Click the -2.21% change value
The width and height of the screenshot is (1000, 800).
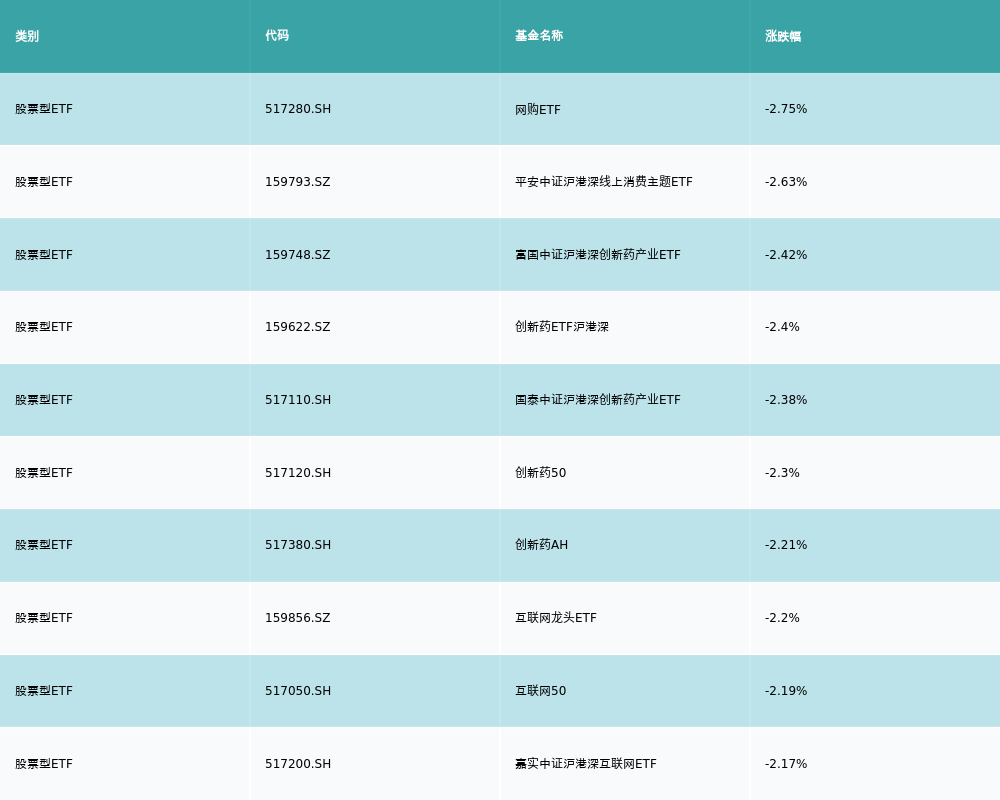[x=786, y=545]
